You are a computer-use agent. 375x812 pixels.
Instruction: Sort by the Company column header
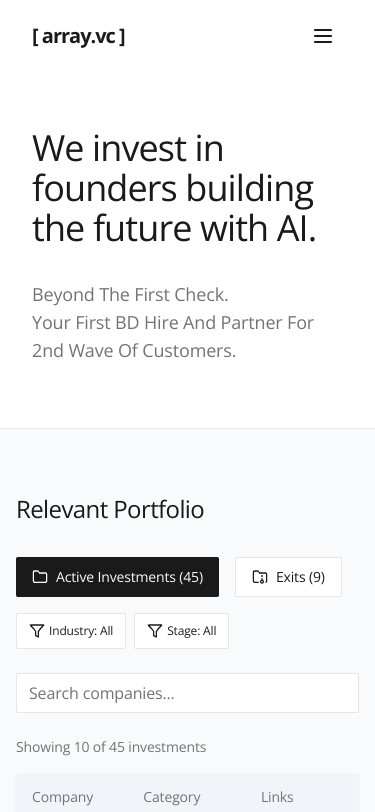(x=63, y=797)
